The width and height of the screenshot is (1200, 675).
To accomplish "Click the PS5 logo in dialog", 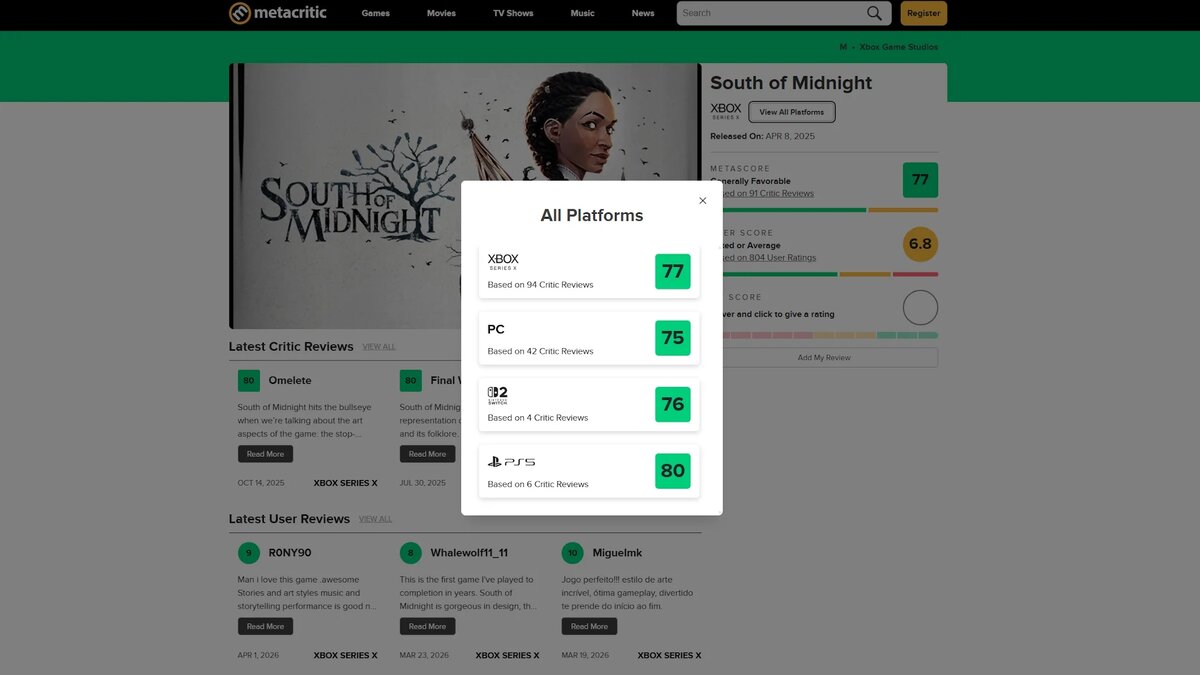I will point(511,462).
